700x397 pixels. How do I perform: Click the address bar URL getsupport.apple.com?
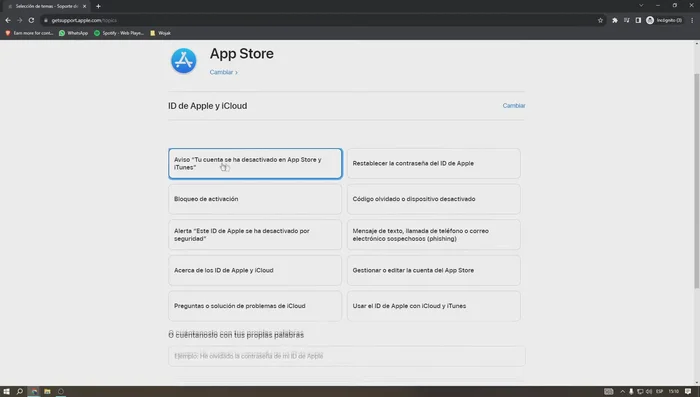click(83, 20)
